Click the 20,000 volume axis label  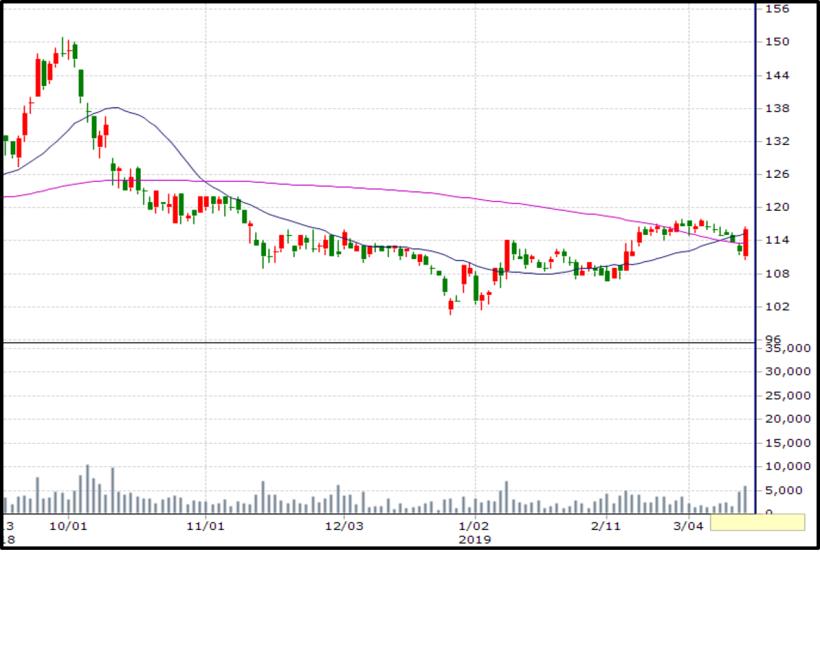click(785, 419)
